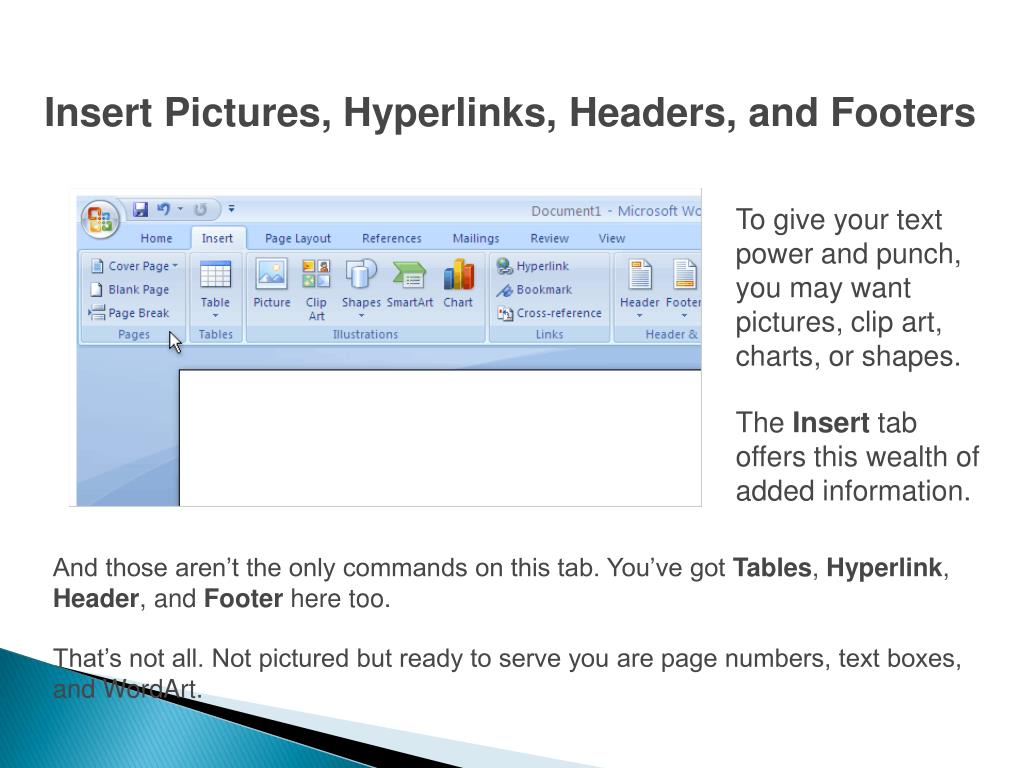Open the Header gallery

[639, 289]
